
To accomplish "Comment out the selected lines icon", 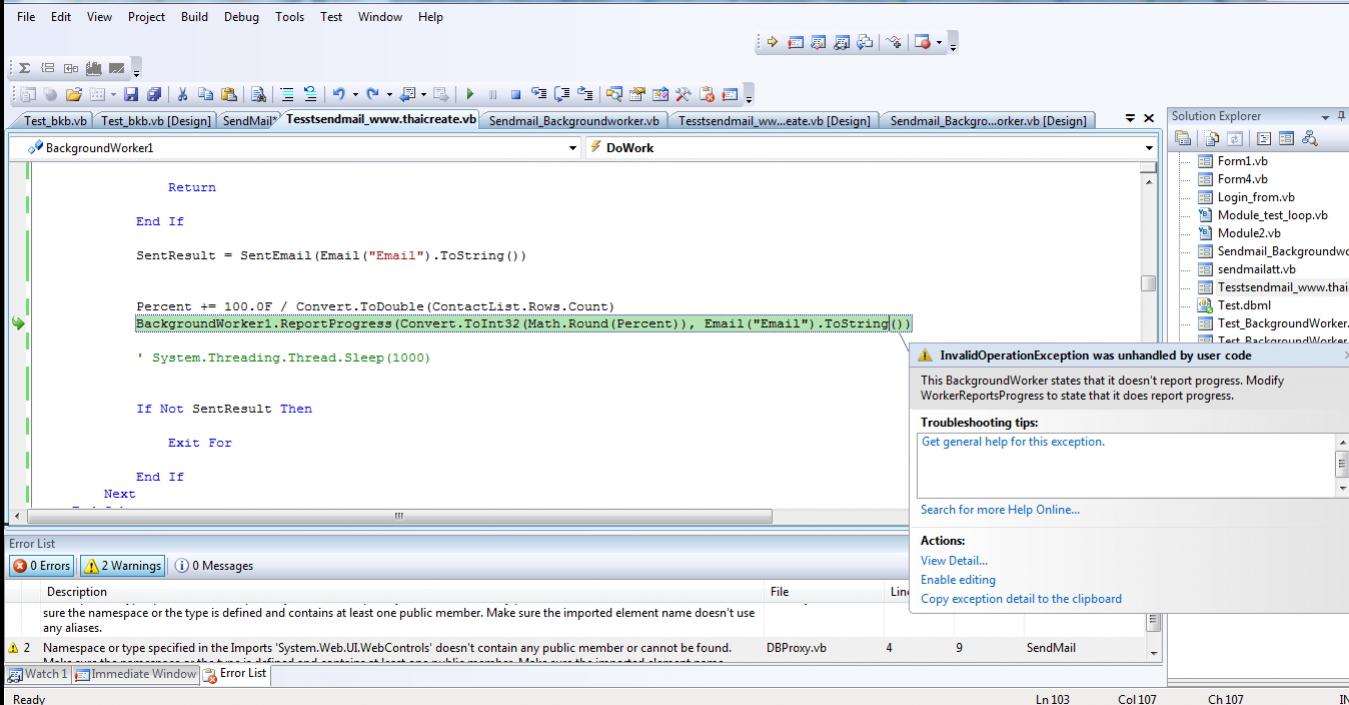I will coord(287,96).
